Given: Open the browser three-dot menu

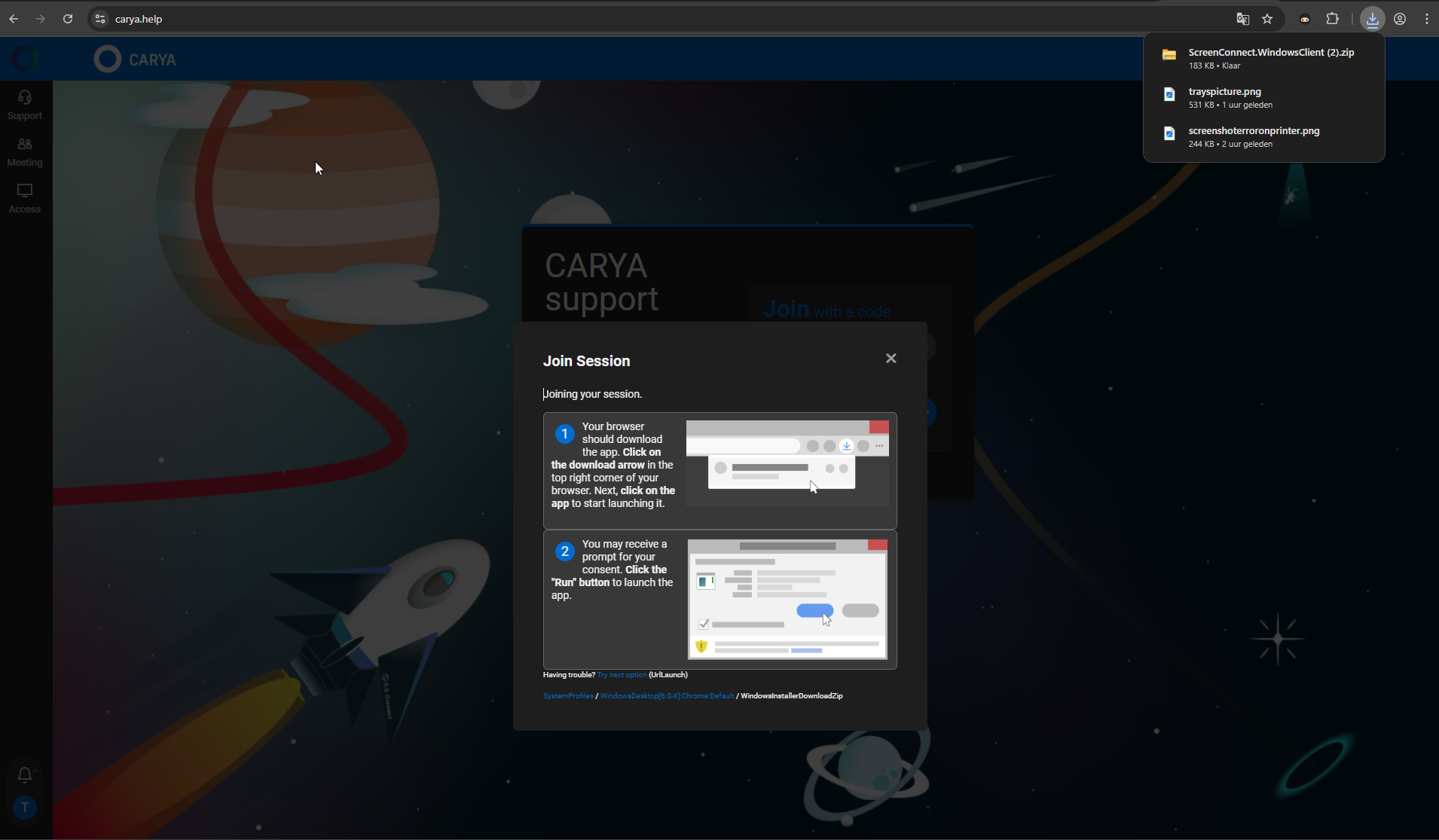Looking at the screenshot, I should pos(1427,19).
